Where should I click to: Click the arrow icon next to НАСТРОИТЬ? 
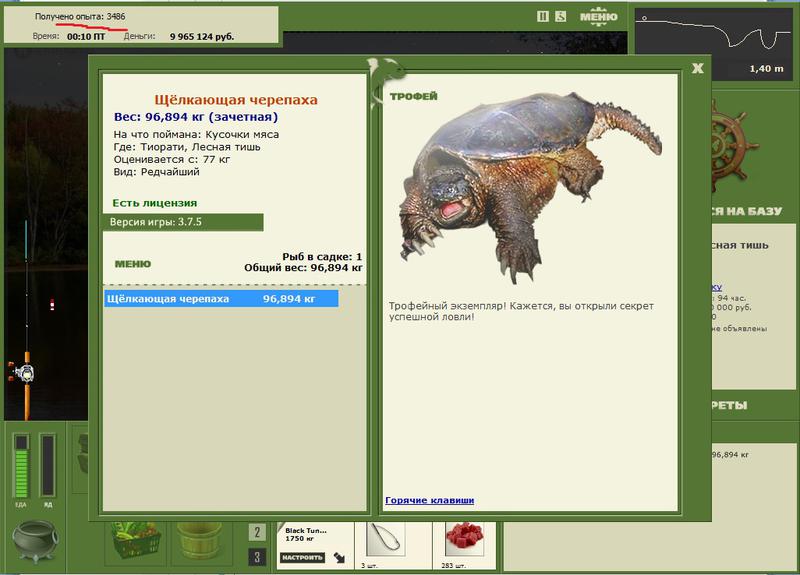pyautogui.click(x=339, y=557)
